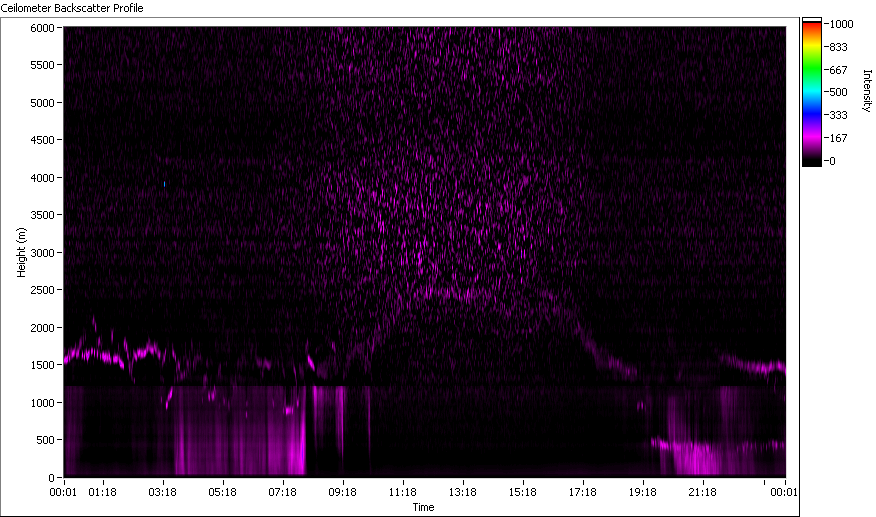This screenshot has width=876, height=517.
Task: Click the 3500 height axis tick label
Action: point(42,215)
